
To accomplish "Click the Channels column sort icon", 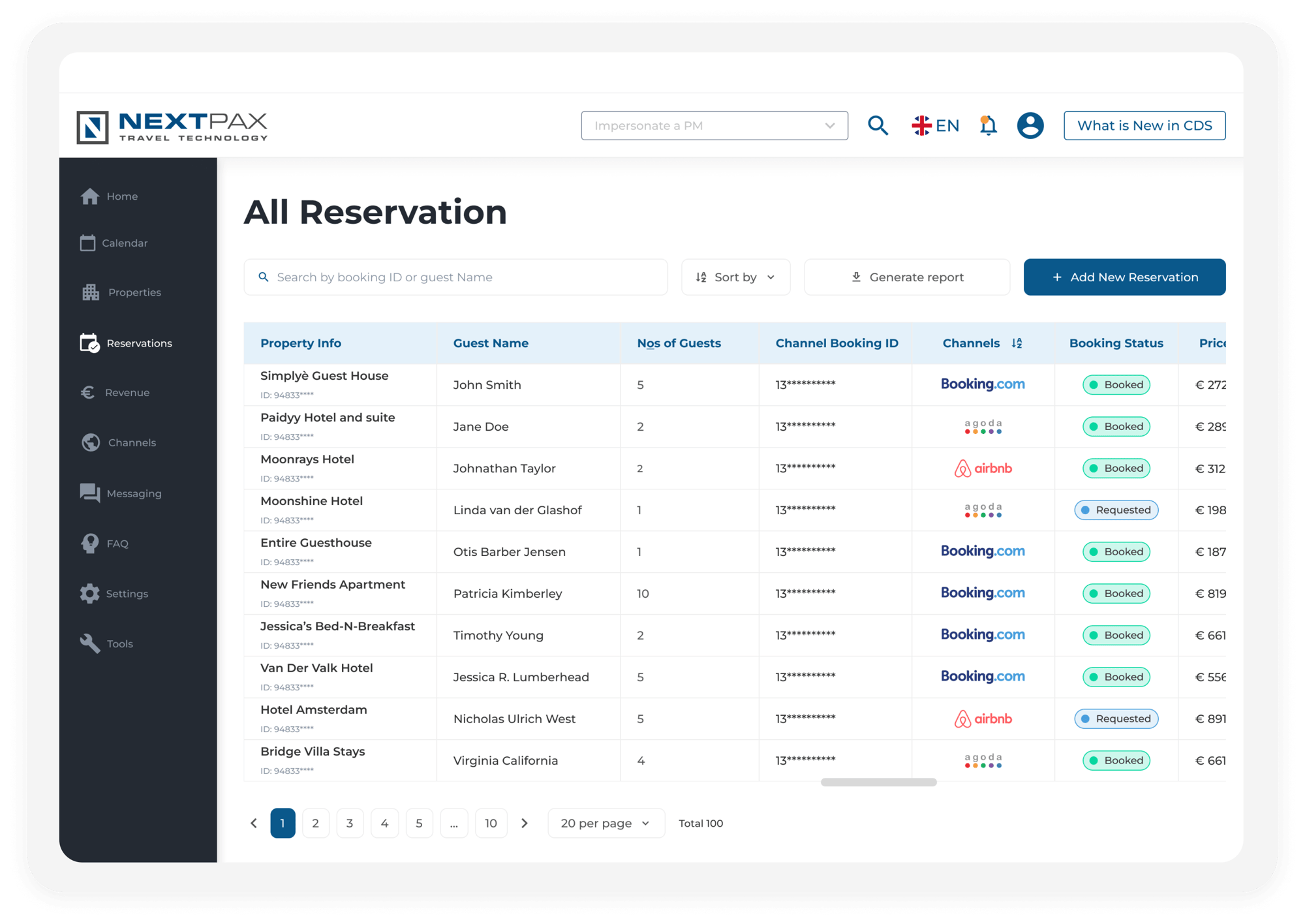I will pos(1017,343).
